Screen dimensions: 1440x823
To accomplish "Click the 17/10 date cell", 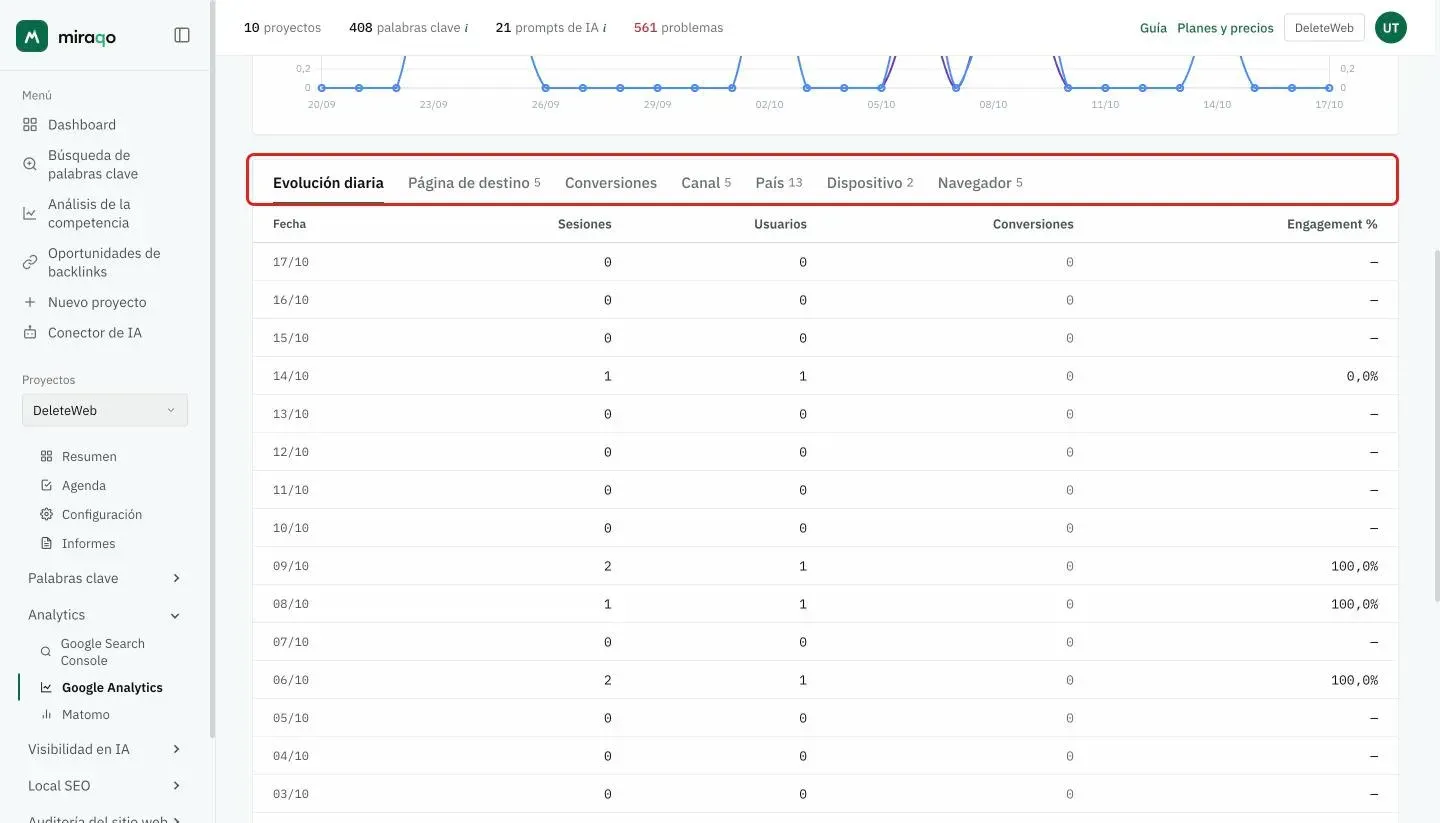I will point(291,262).
